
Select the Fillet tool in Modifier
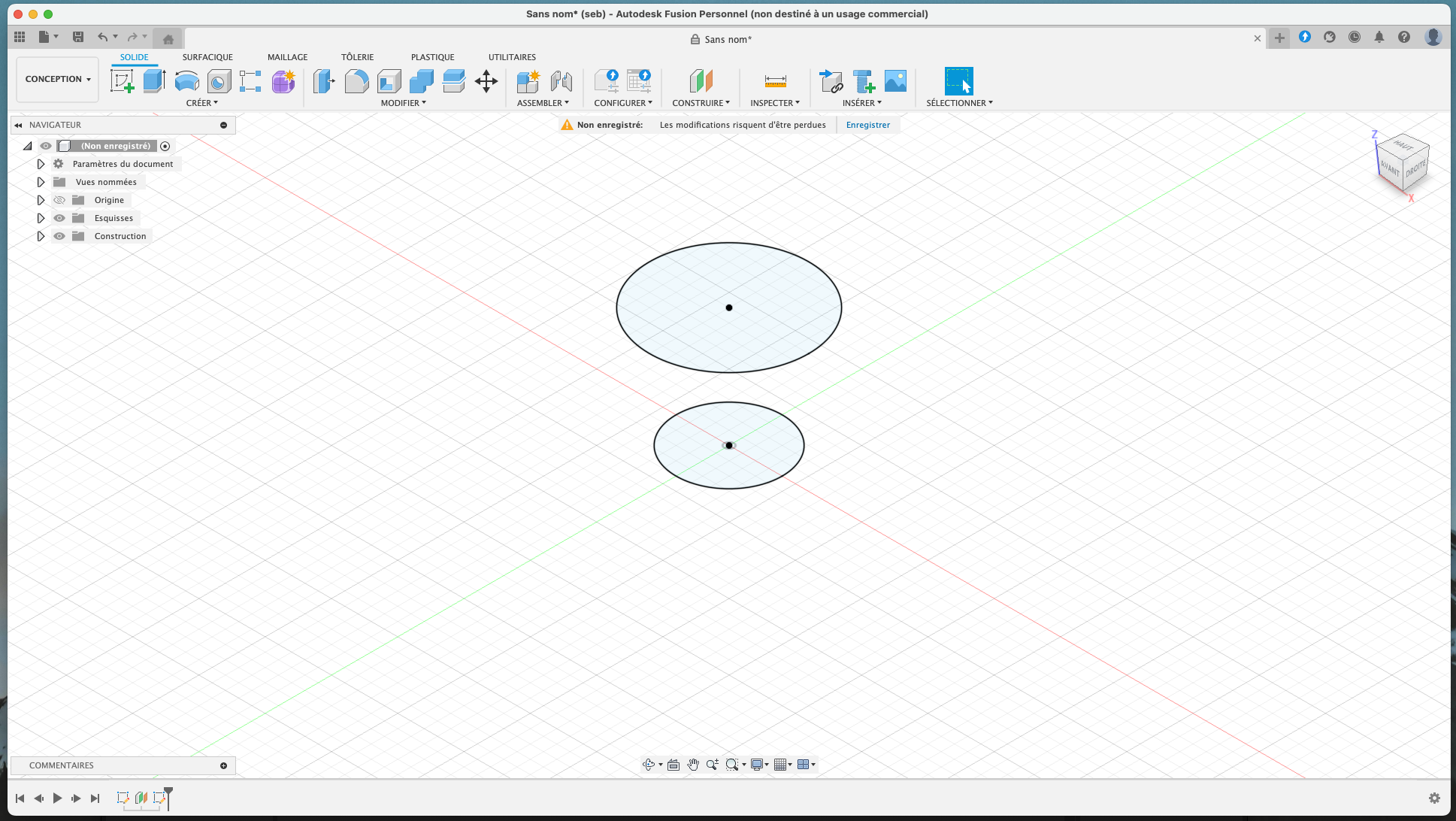356,81
